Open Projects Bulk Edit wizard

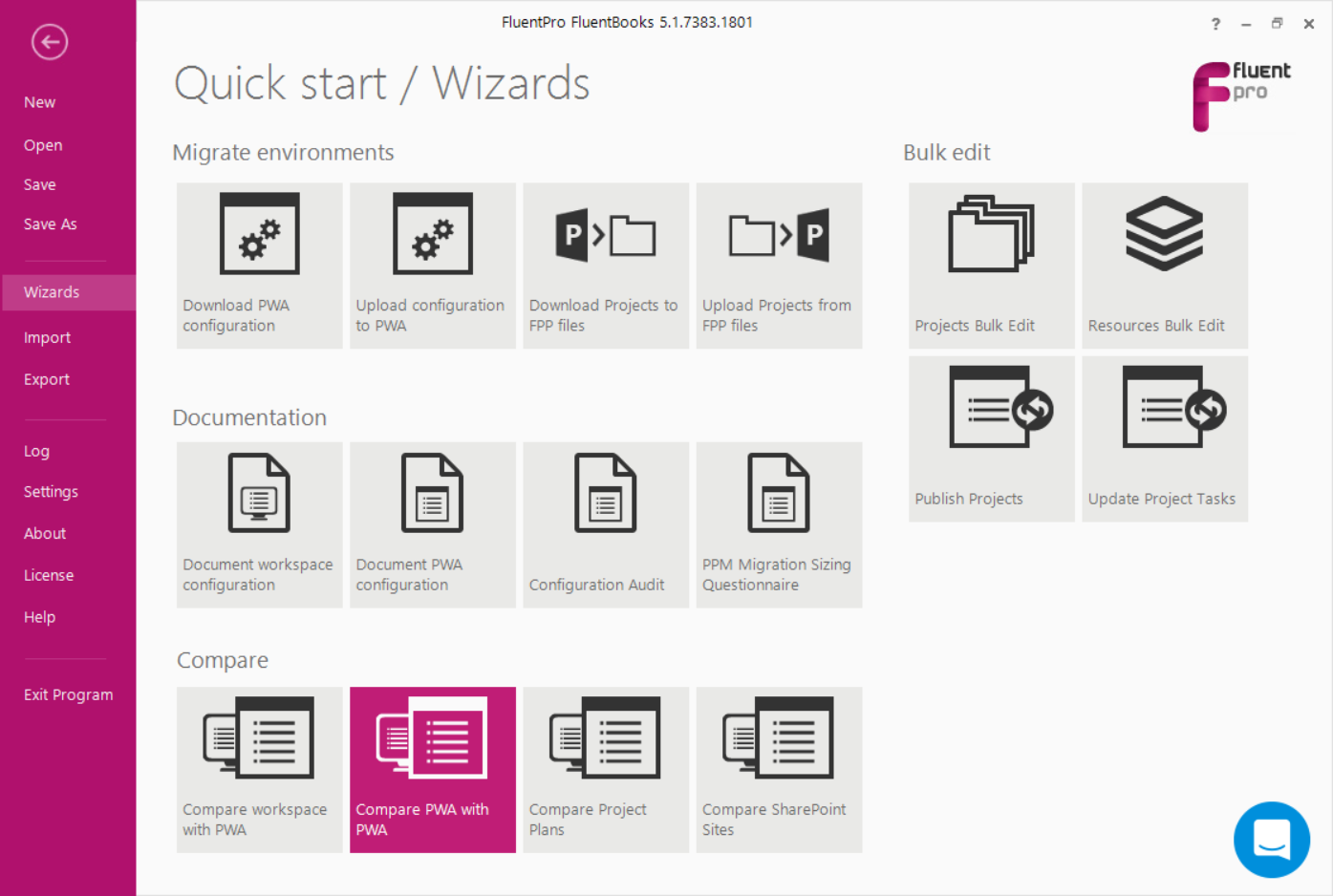point(991,266)
